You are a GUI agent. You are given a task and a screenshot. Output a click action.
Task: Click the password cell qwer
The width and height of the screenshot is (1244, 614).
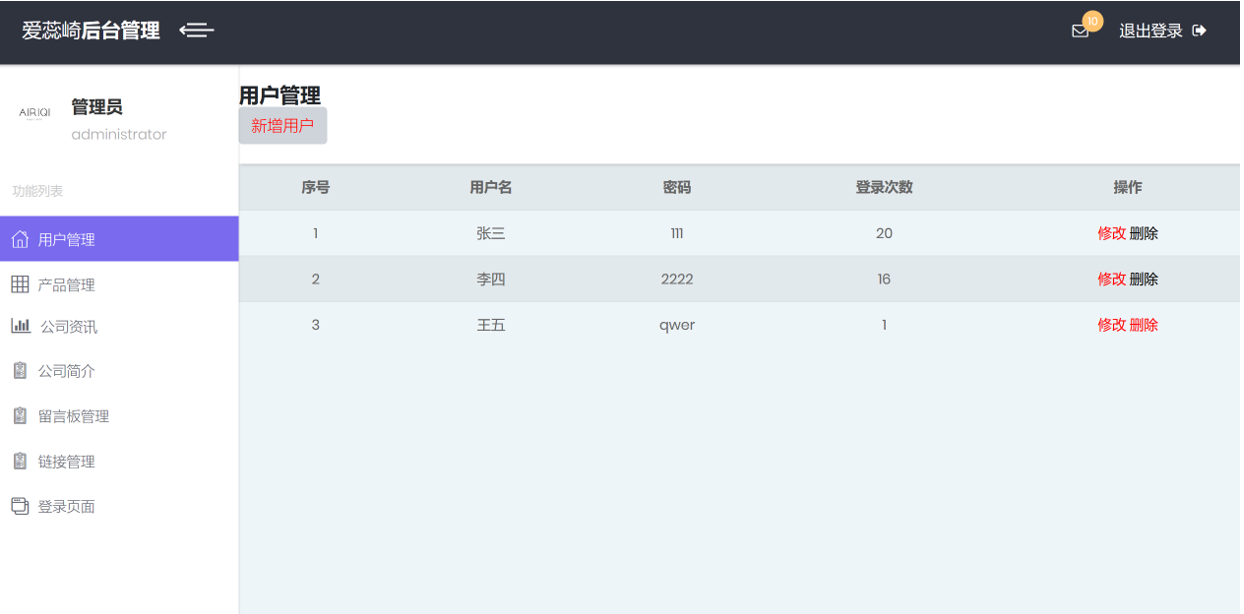pyautogui.click(x=677, y=325)
